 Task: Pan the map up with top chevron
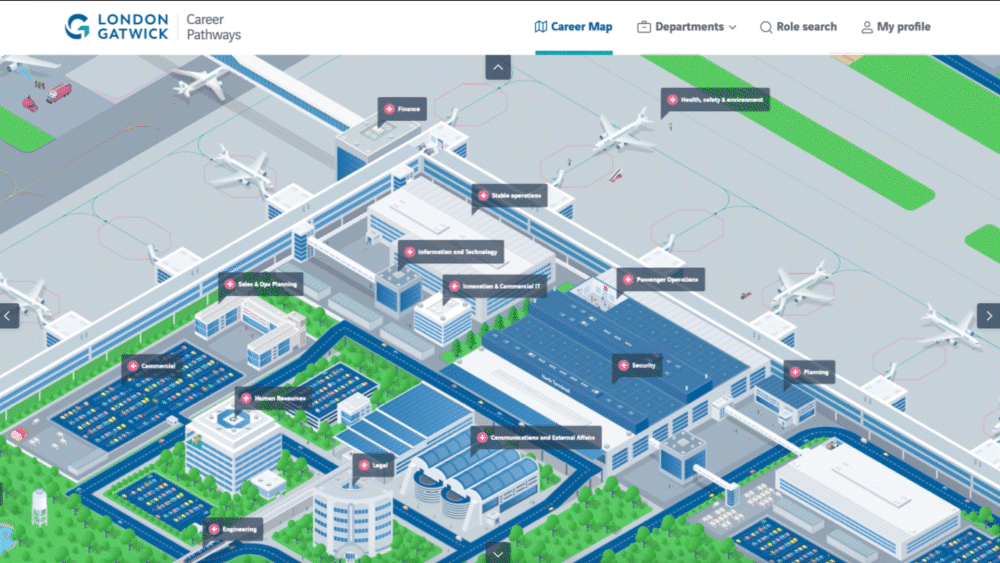pyautogui.click(x=498, y=67)
